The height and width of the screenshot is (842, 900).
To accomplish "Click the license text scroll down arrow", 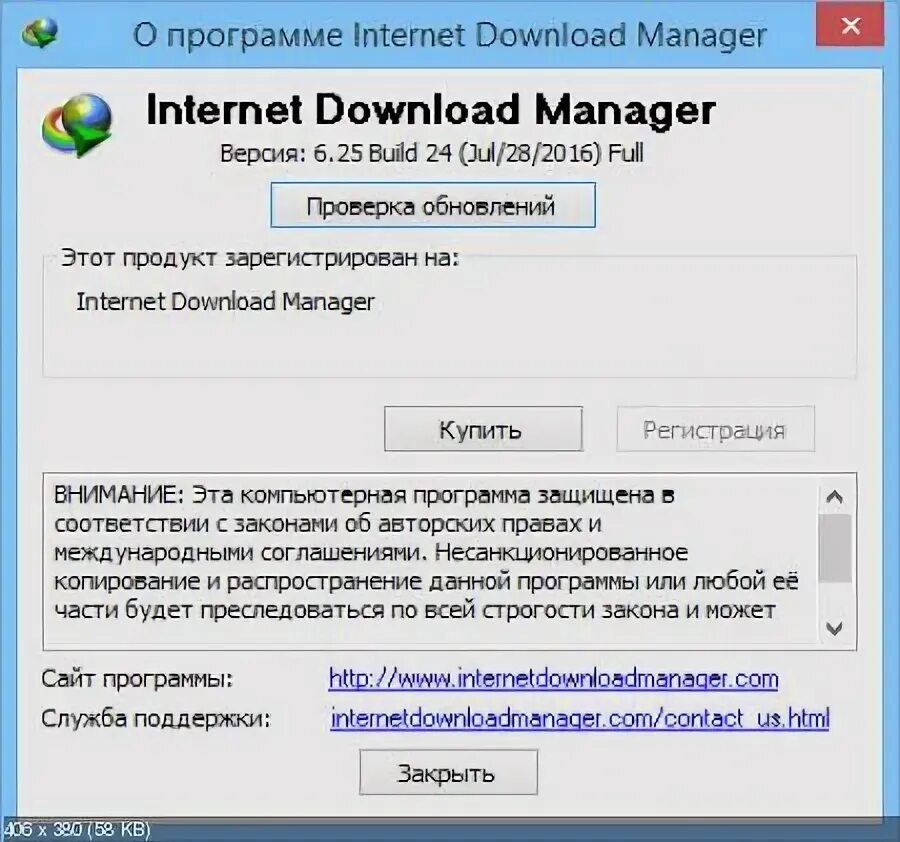I will click(x=834, y=628).
